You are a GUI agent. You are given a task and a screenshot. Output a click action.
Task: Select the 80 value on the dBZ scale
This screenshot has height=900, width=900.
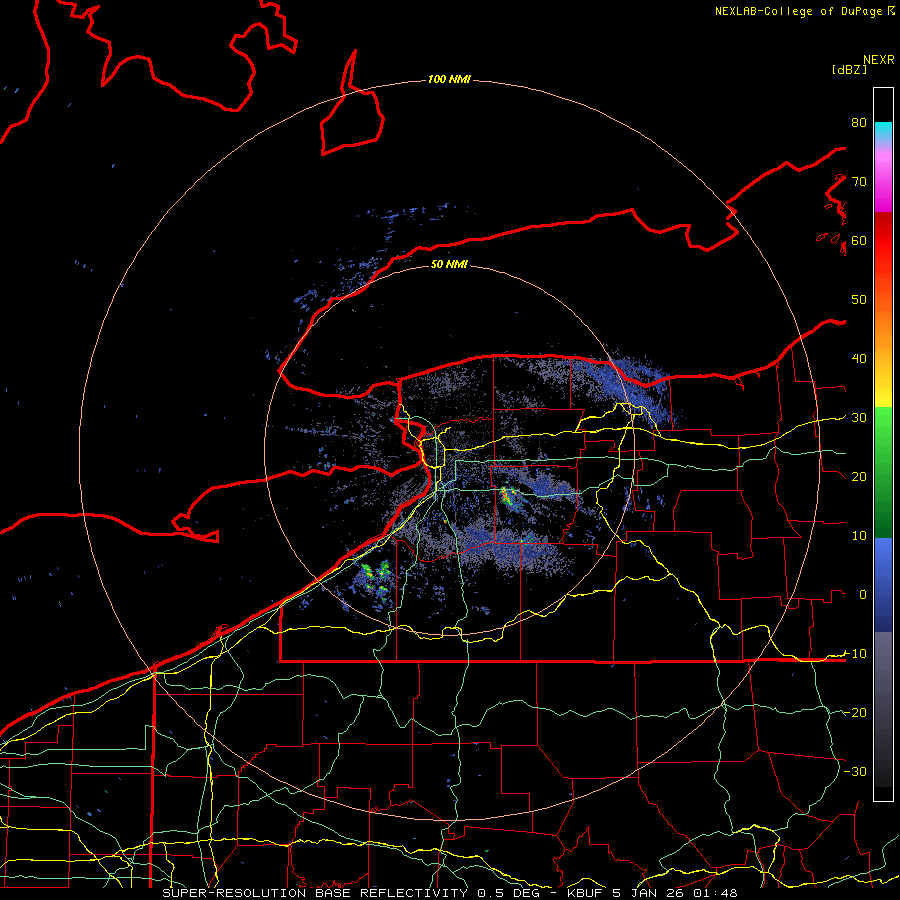click(x=859, y=123)
